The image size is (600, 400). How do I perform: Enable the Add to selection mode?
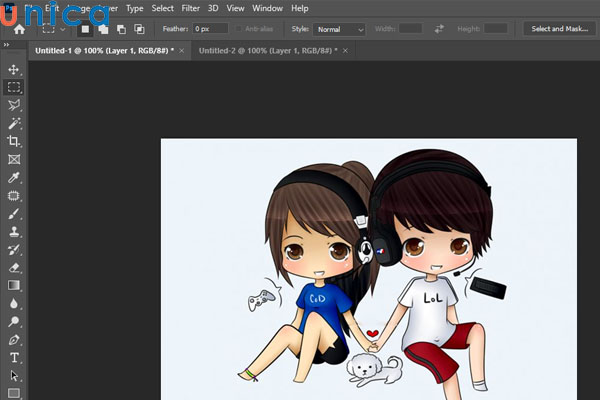[103, 29]
